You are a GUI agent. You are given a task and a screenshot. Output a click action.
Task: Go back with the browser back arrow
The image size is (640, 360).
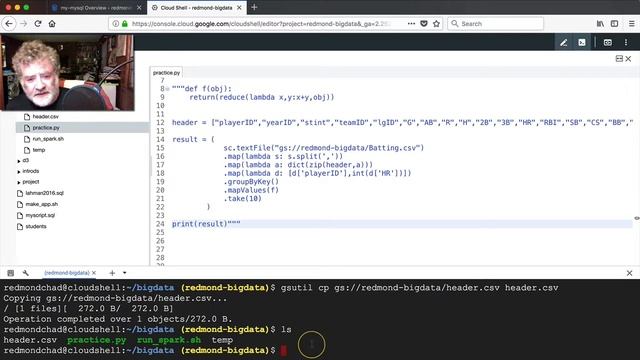9,24
